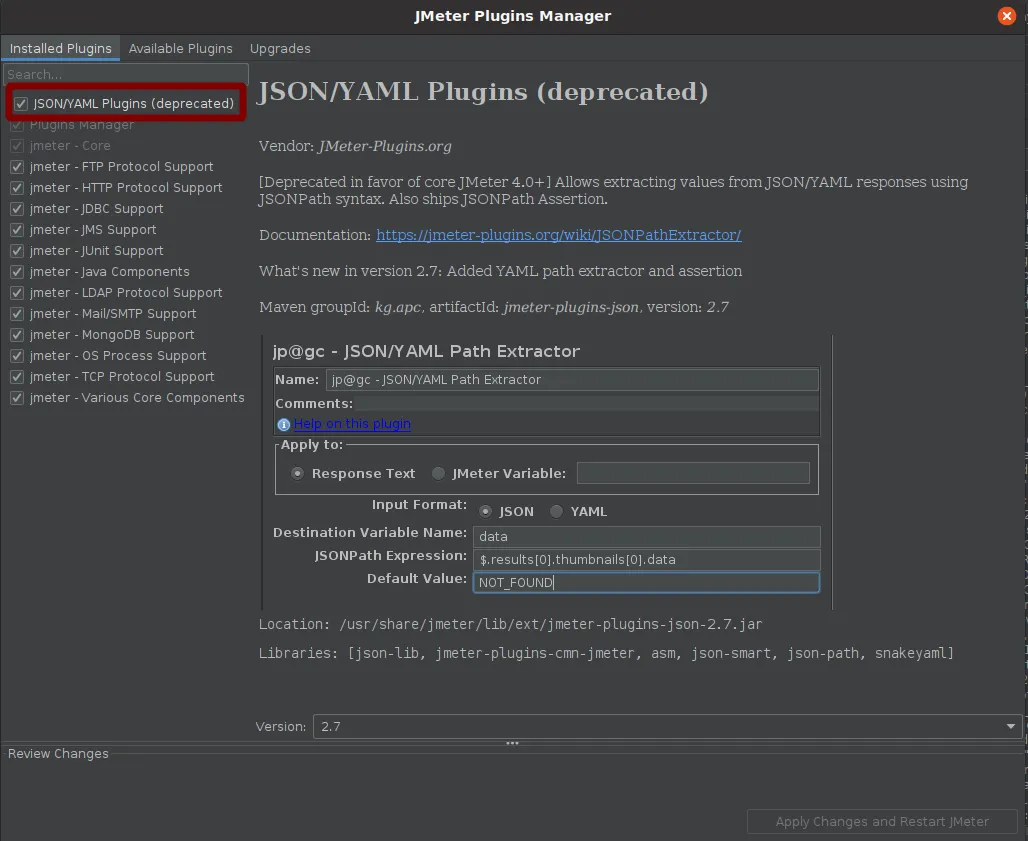Image resolution: width=1028 pixels, height=841 pixels.
Task: Toggle jmeter - JMS Support checkbox
Action: [17, 230]
